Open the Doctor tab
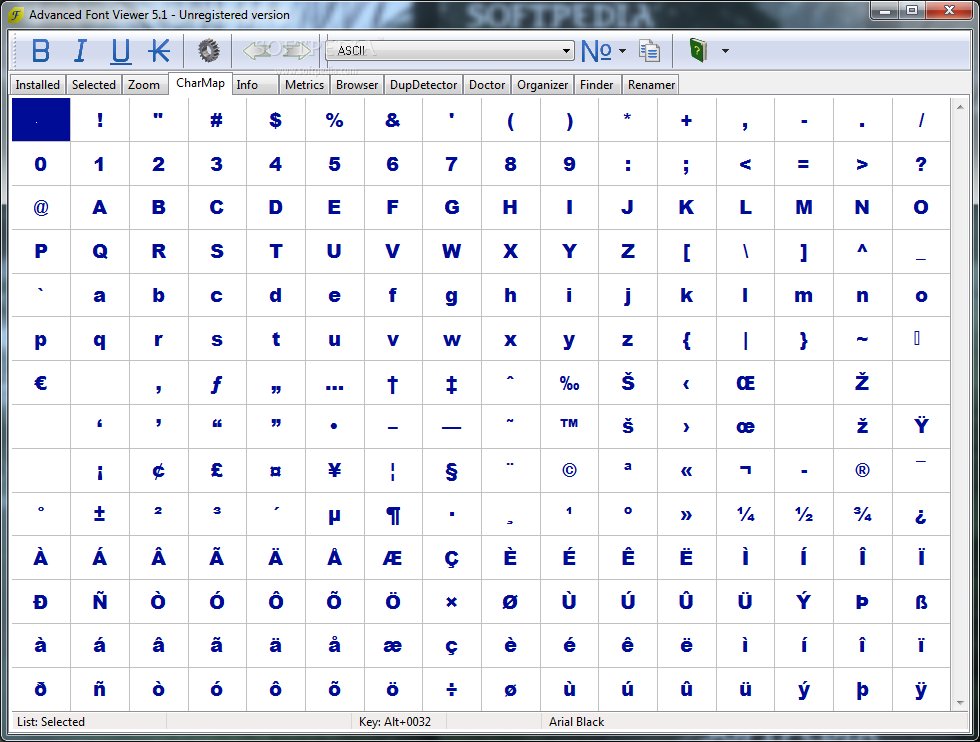The image size is (980, 742). [487, 84]
